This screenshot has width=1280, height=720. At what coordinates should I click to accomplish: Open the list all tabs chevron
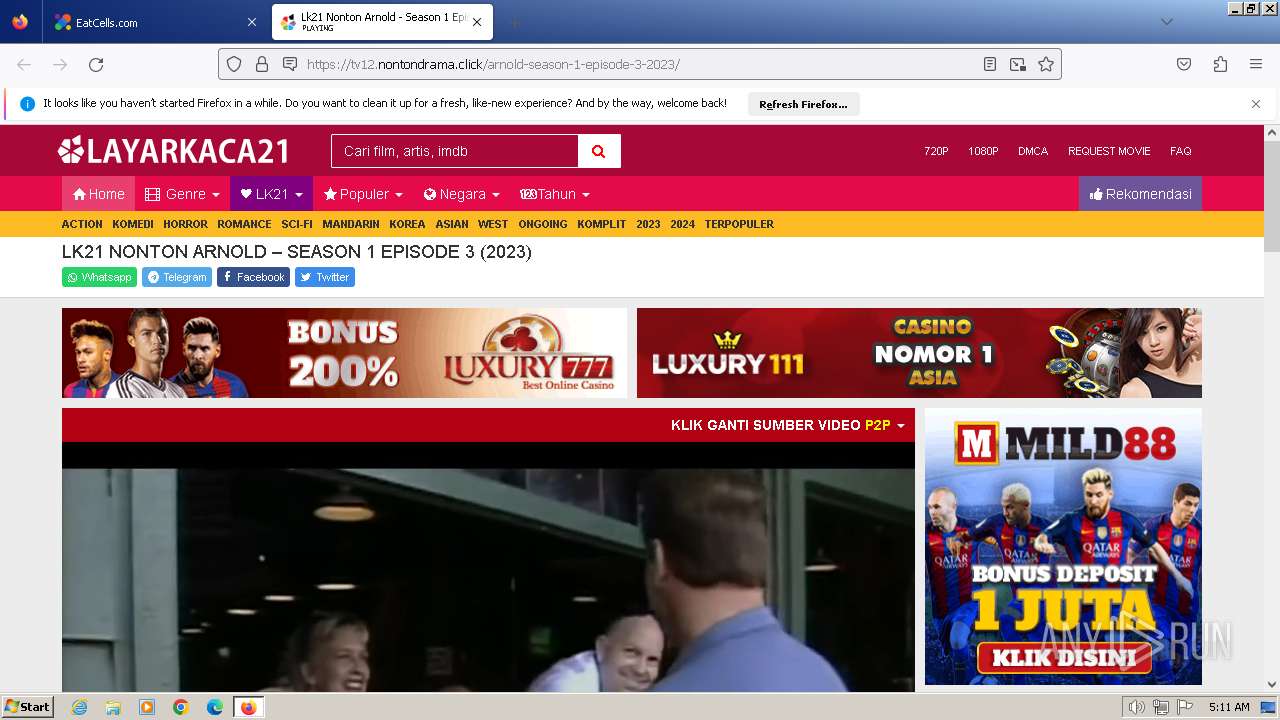click(x=1166, y=22)
